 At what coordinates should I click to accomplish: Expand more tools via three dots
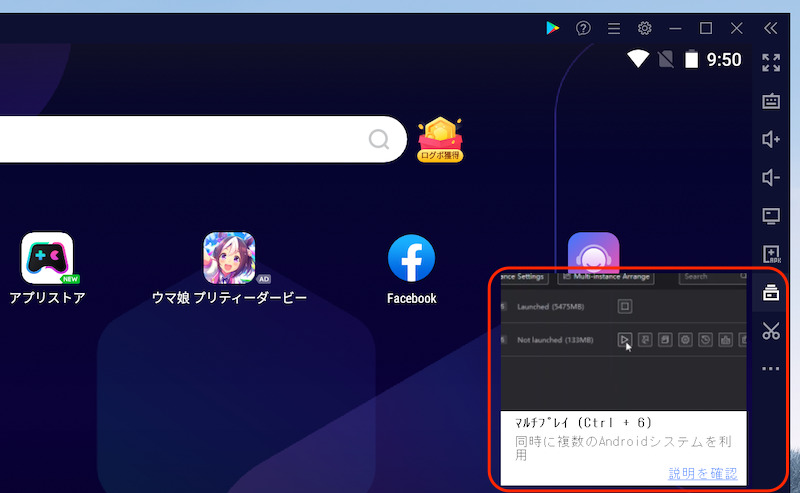pos(771,369)
